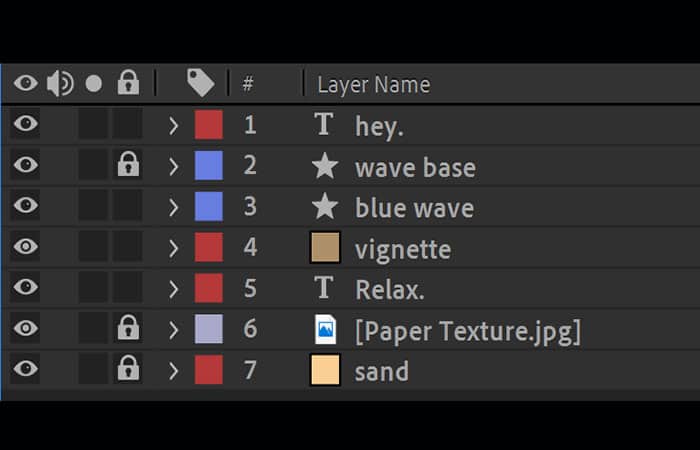Expand the sand layer properties
This screenshot has height=450, width=700.
[174, 371]
